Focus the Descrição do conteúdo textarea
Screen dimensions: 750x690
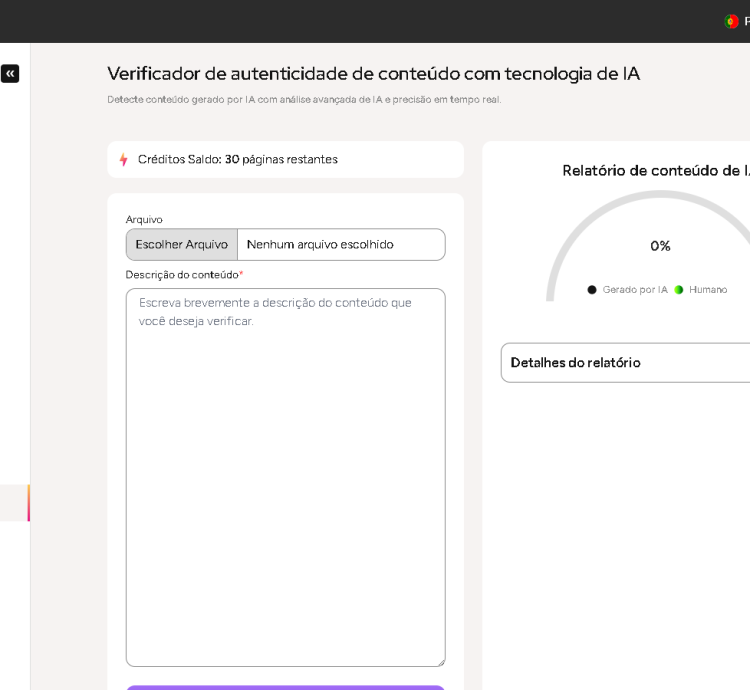tap(286, 477)
